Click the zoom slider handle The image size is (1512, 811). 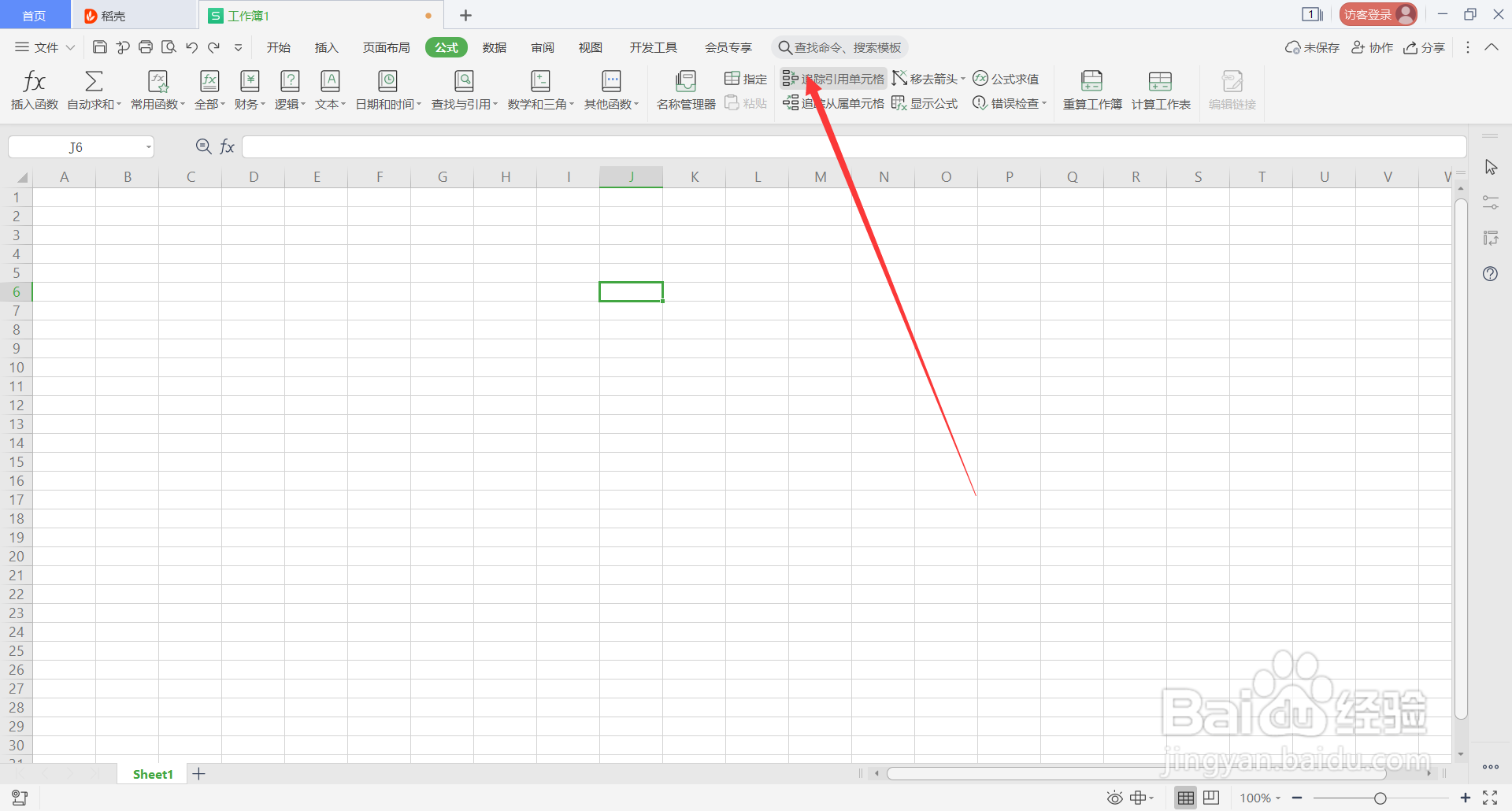[x=1380, y=798]
